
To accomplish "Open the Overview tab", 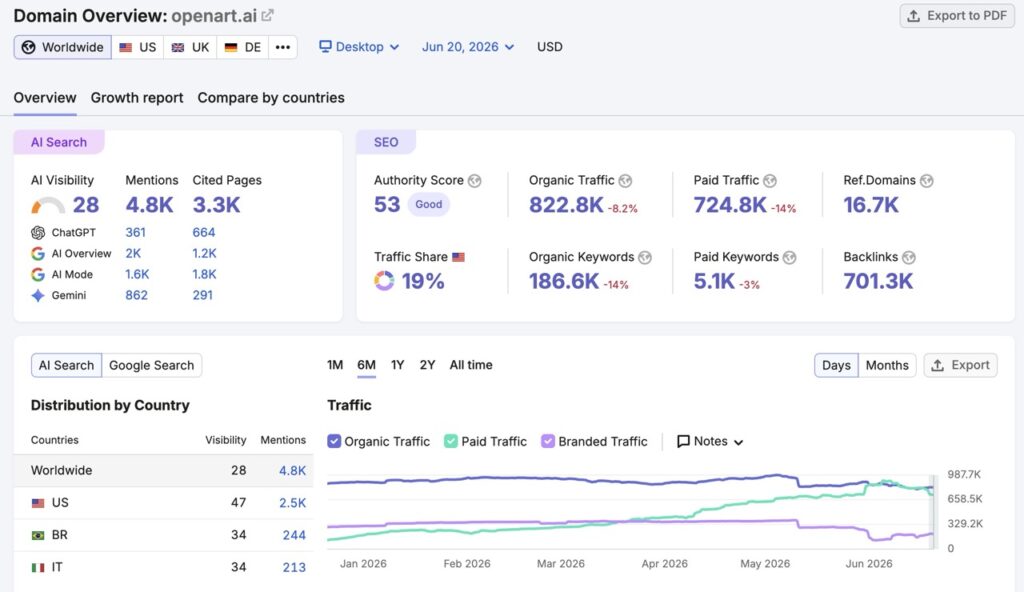I will [45, 98].
